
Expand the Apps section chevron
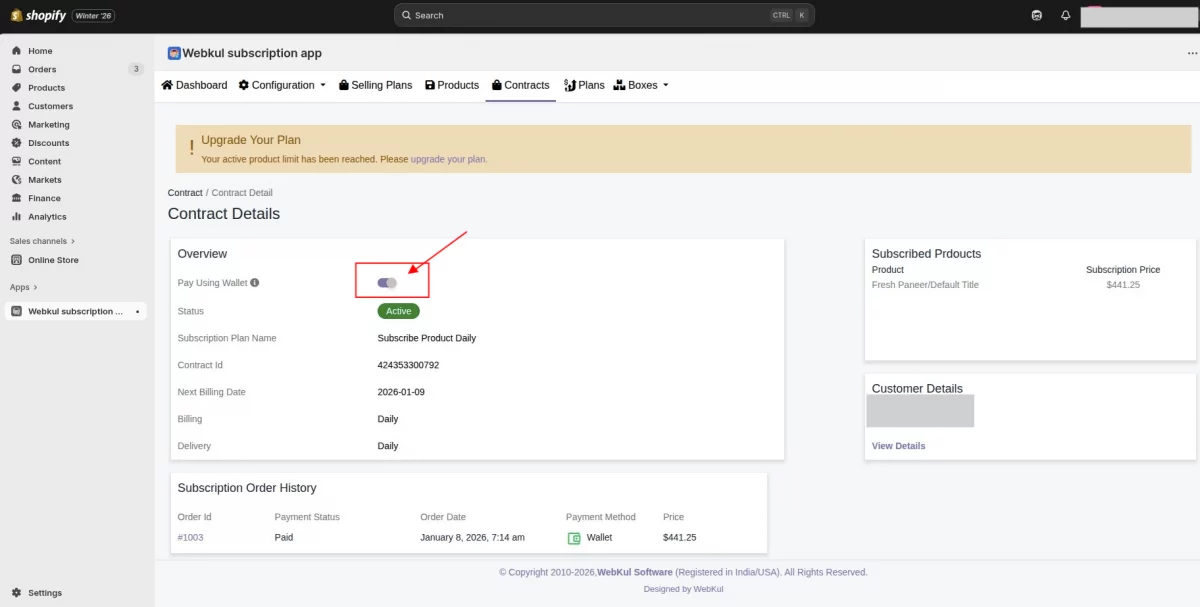pos(35,287)
